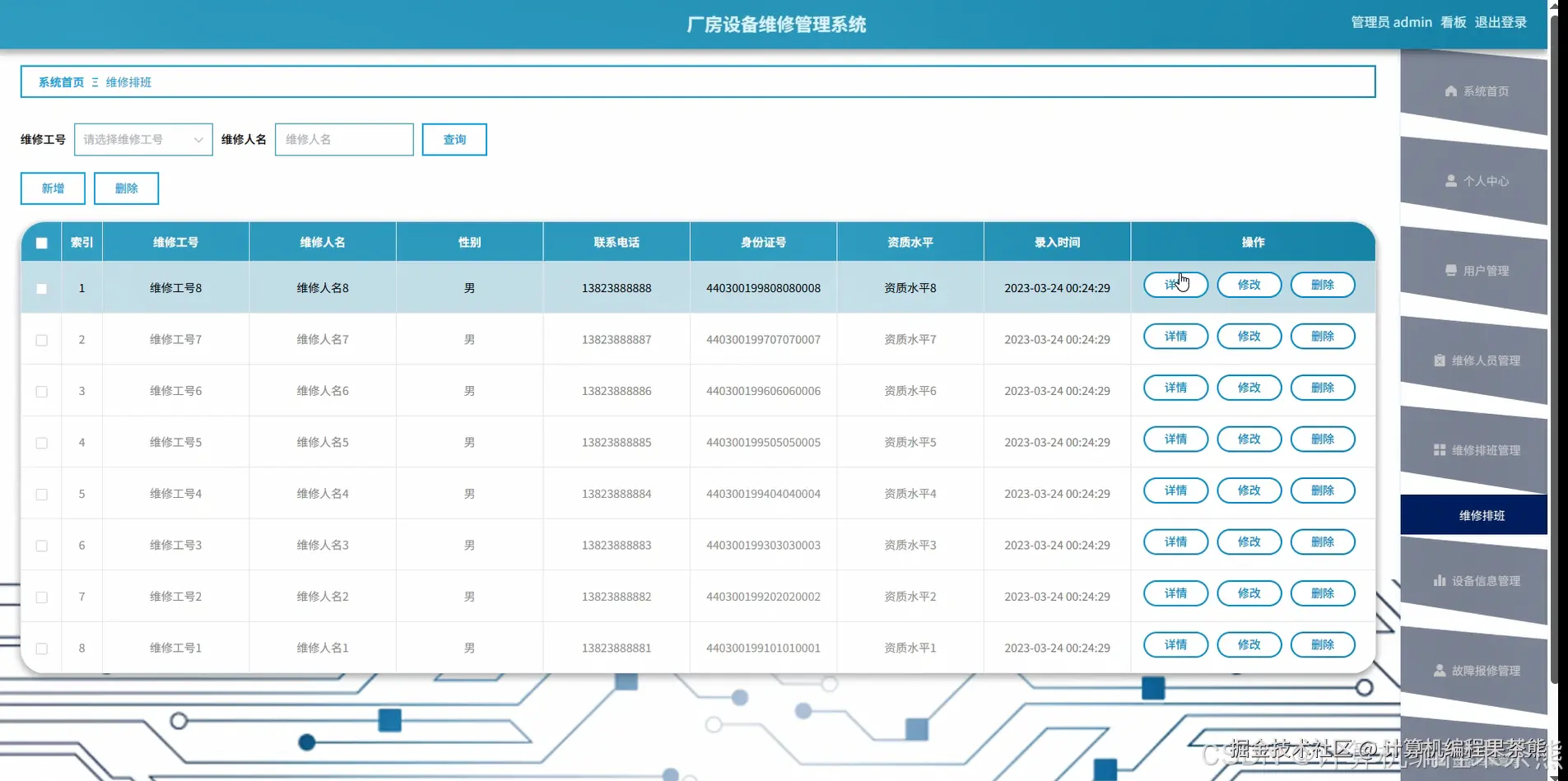This screenshot has width=1568, height=781.
Task: Check the checkbox for row 维修工号6
Action: coord(42,392)
